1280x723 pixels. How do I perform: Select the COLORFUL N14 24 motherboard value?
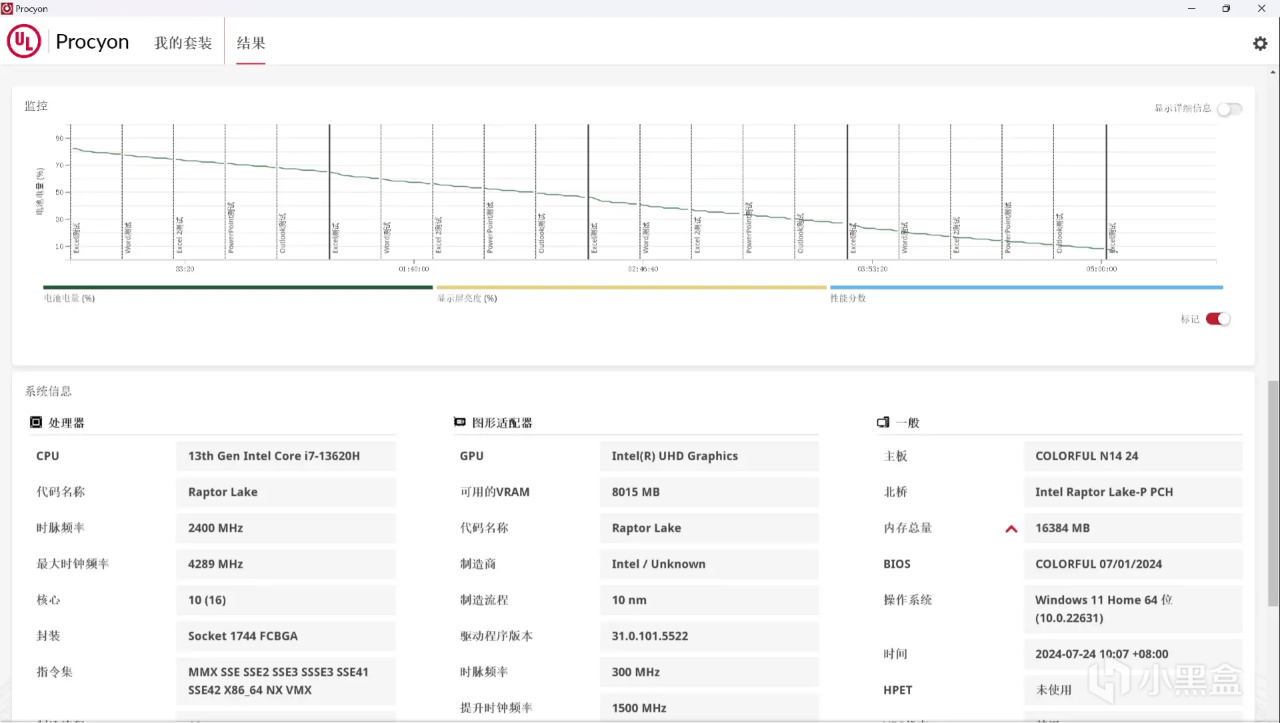1133,456
